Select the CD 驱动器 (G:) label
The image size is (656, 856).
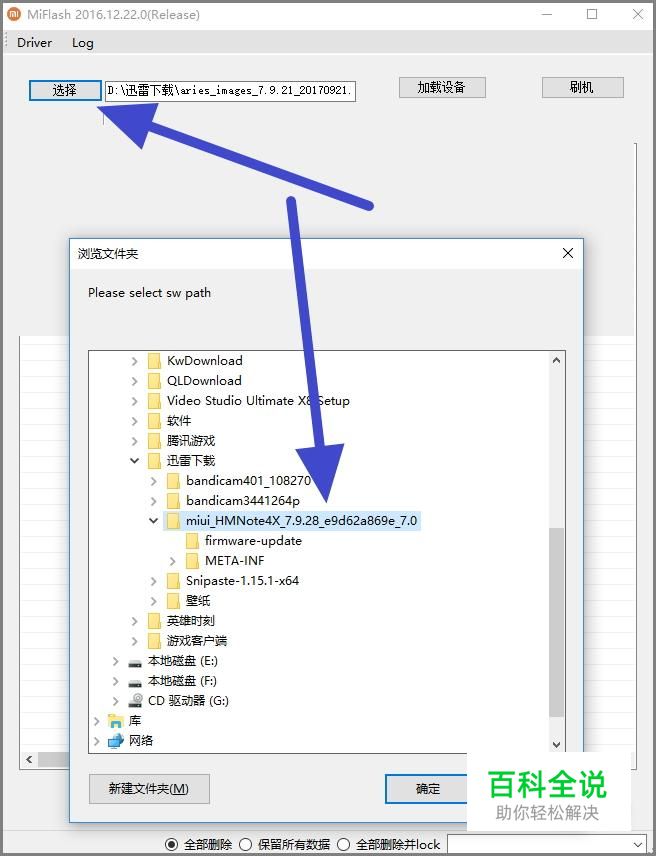point(188,701)
